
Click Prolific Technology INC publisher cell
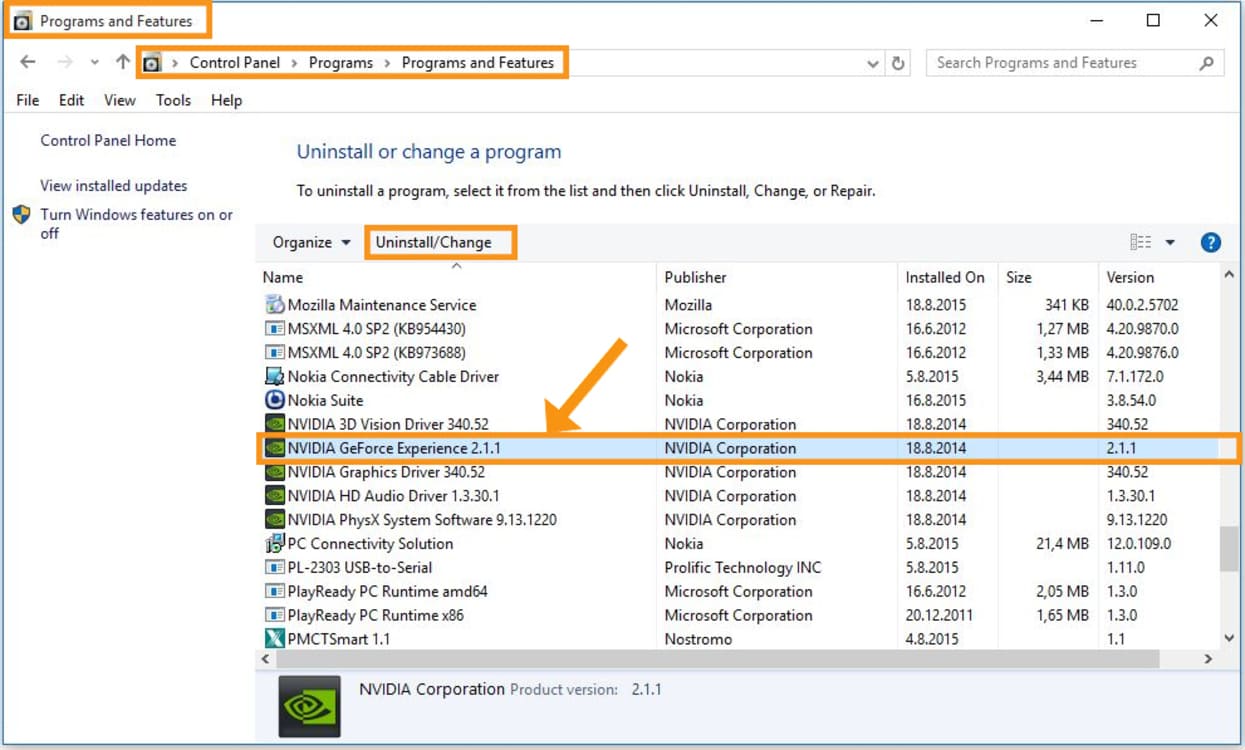[743, 568]
